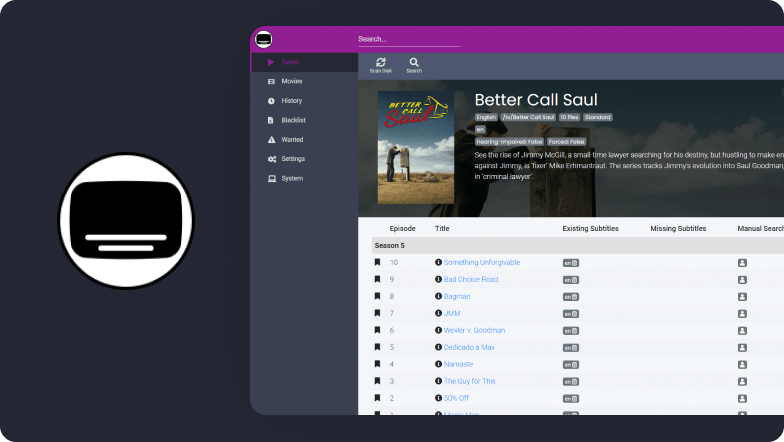
Task: Click info icon beside Dedicado a Max
Action: coord(438,347)
